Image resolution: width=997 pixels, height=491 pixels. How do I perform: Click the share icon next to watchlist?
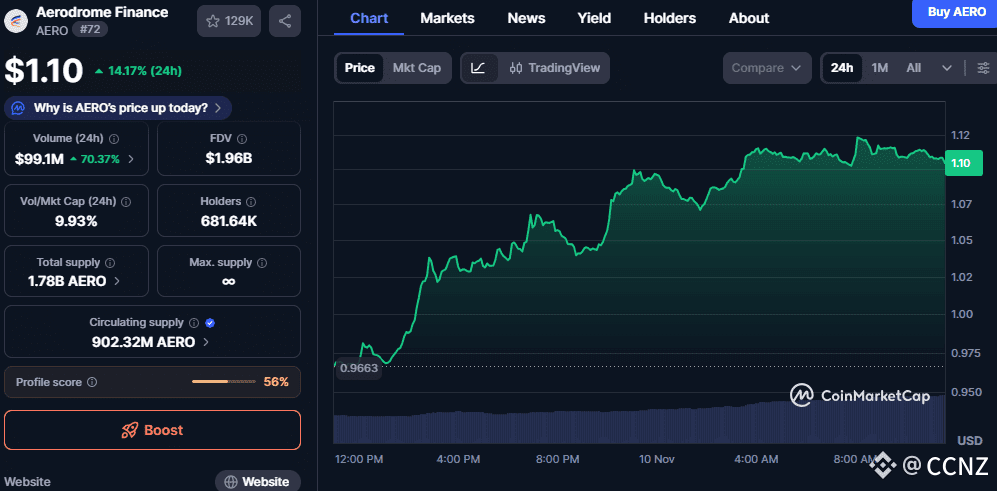point(285,21)
